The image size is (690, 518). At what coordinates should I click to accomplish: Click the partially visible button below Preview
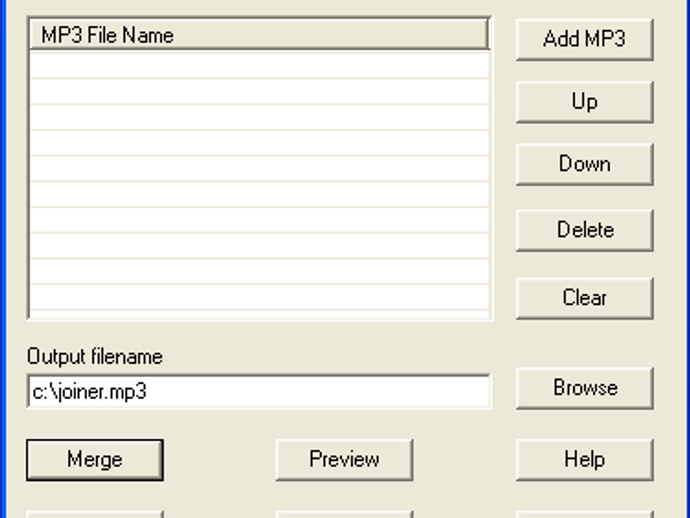[x=344, y=514]
